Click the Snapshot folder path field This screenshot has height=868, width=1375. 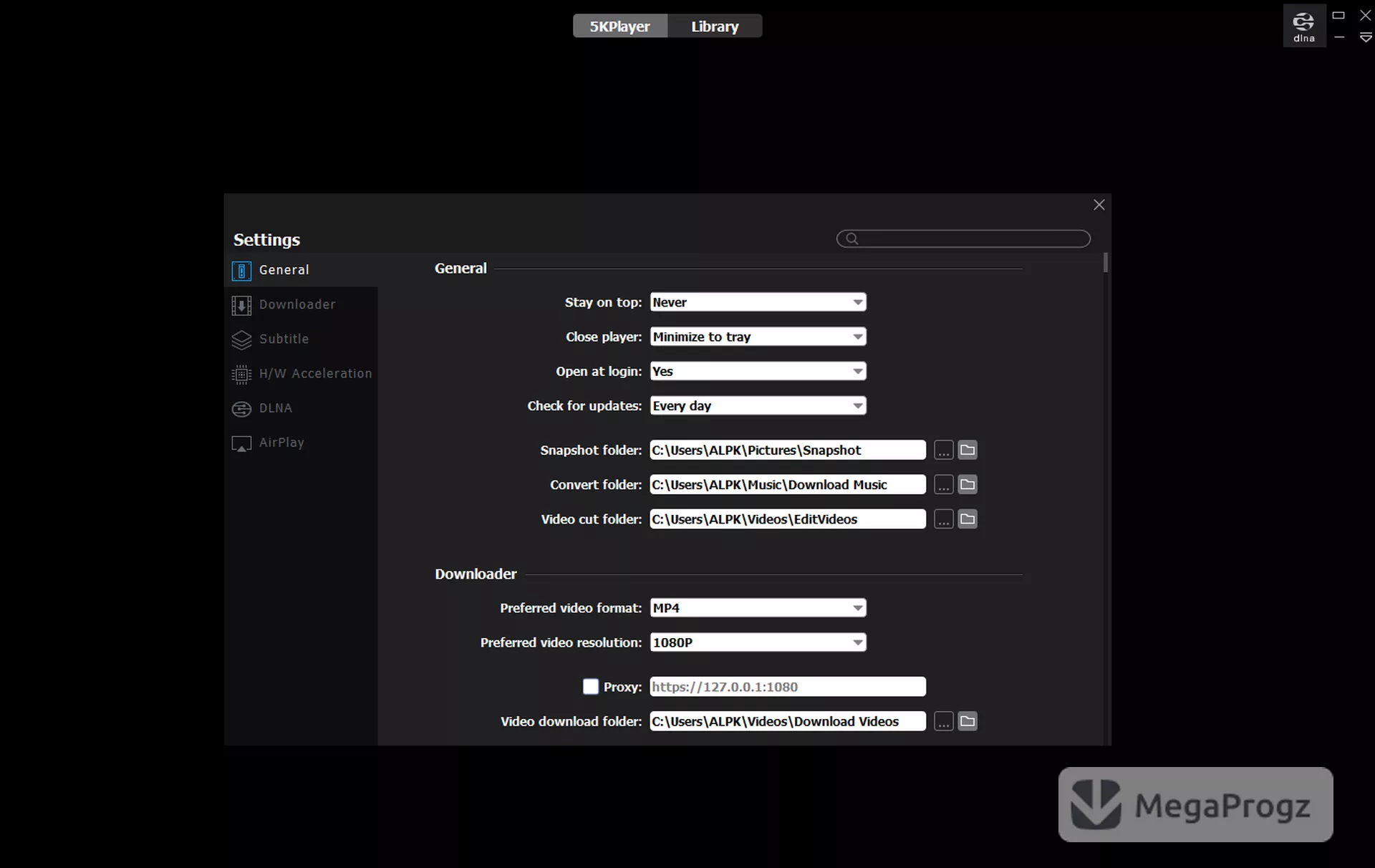(x=788, y=450)
